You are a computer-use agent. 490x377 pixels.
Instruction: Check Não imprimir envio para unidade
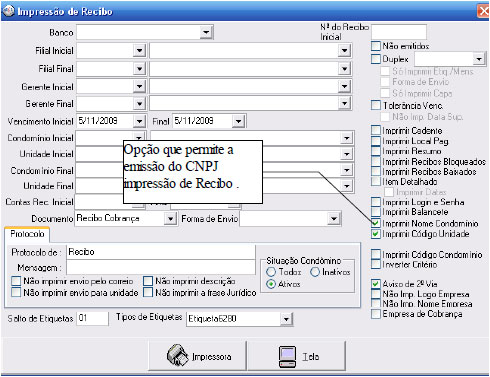16,292
